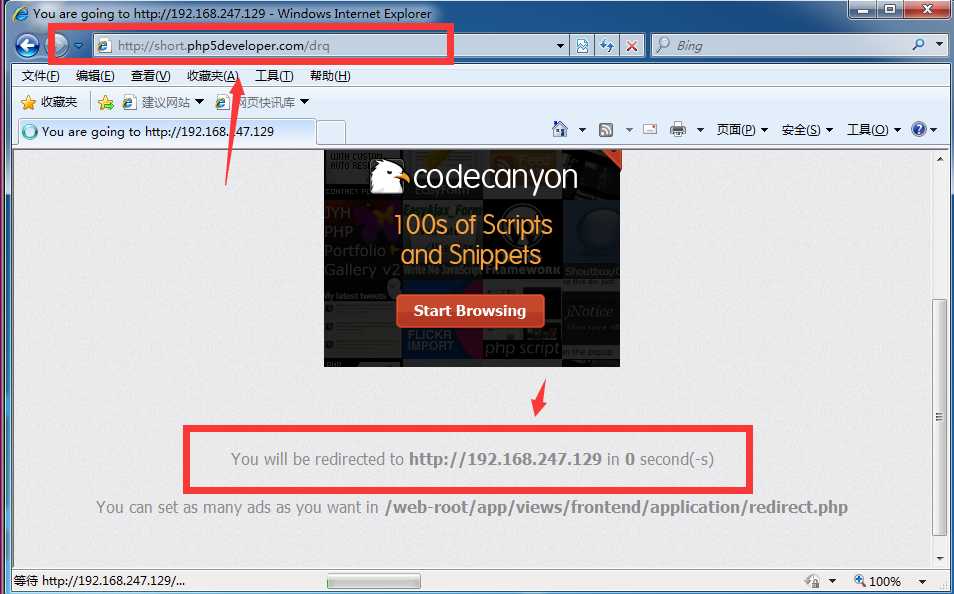Click the blue Help question mark icon

click(x=919, y=129)
